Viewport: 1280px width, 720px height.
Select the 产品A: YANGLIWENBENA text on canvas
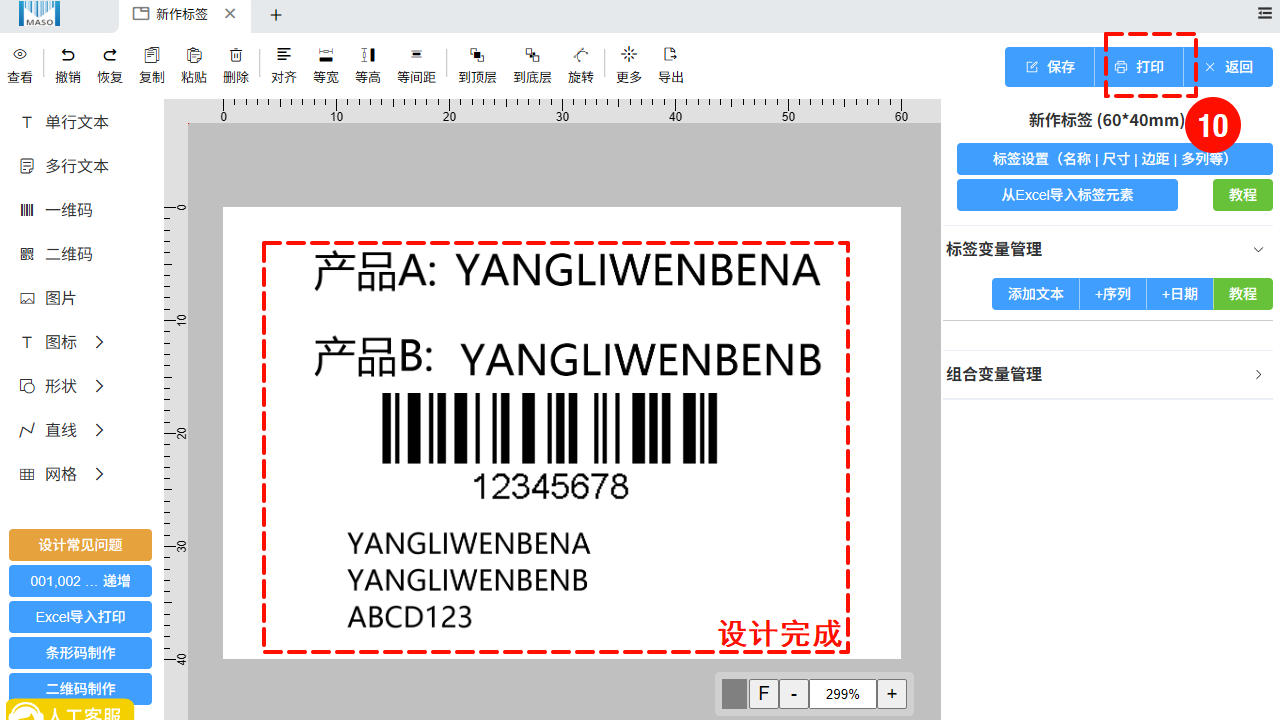[x=567, y=271]
